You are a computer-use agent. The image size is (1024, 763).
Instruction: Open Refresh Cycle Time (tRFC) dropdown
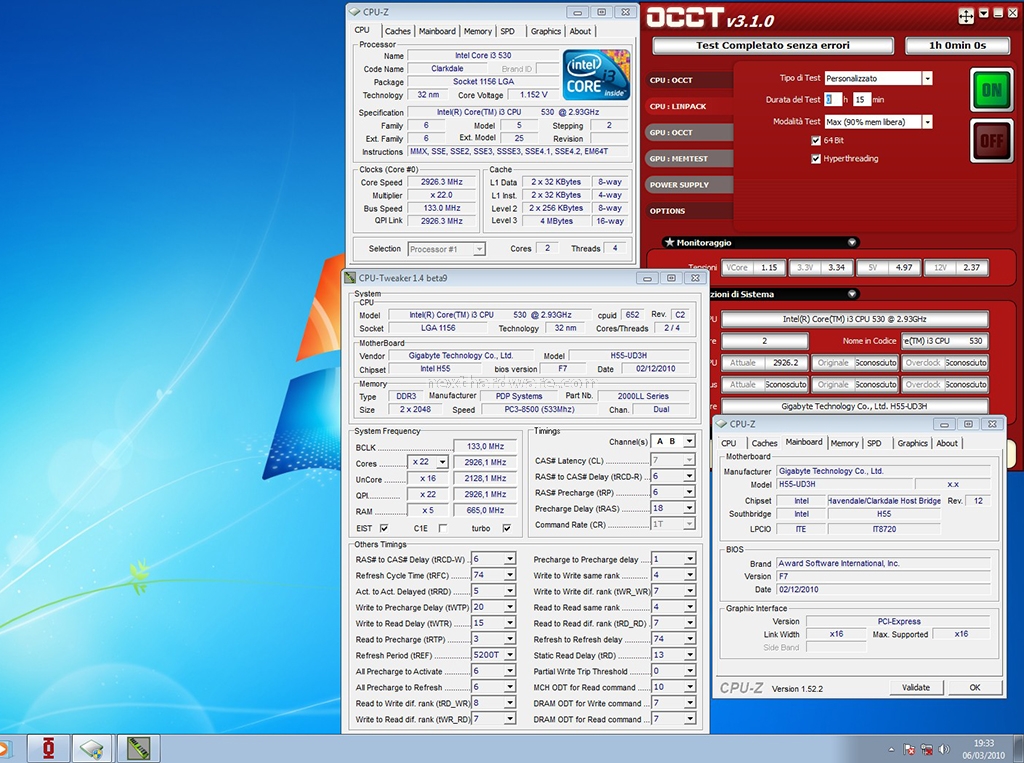pyautogui.click(x=510, y=575)
